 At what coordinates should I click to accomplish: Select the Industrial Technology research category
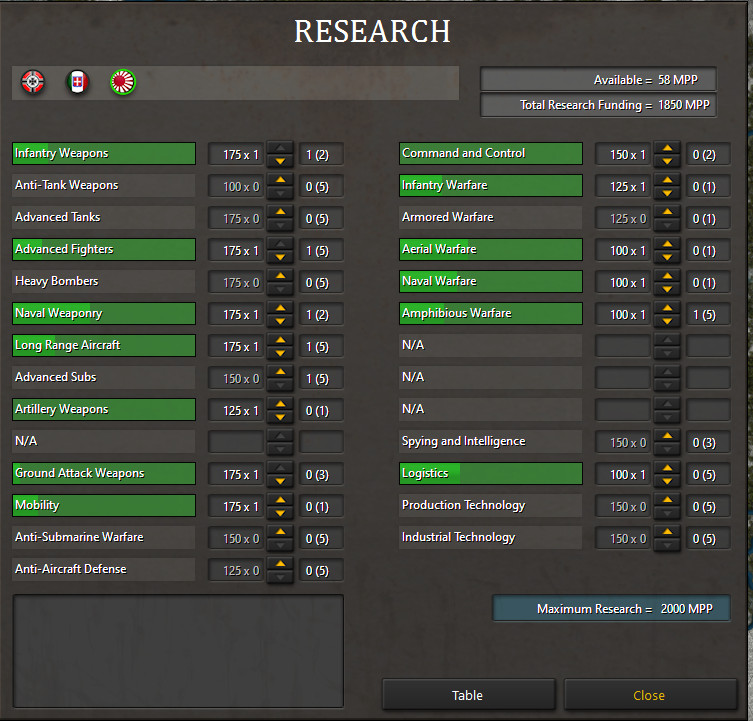[x=491, y=538]
